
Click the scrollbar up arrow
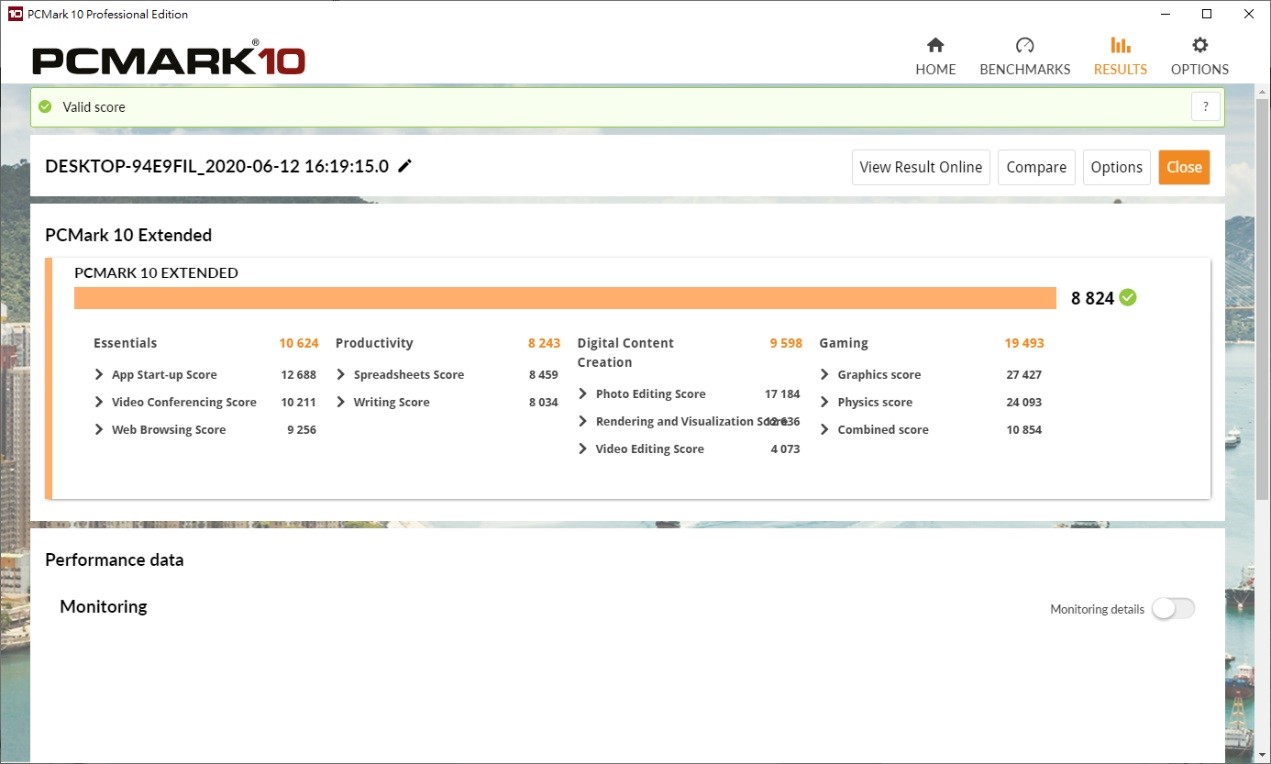point(1262,91)
